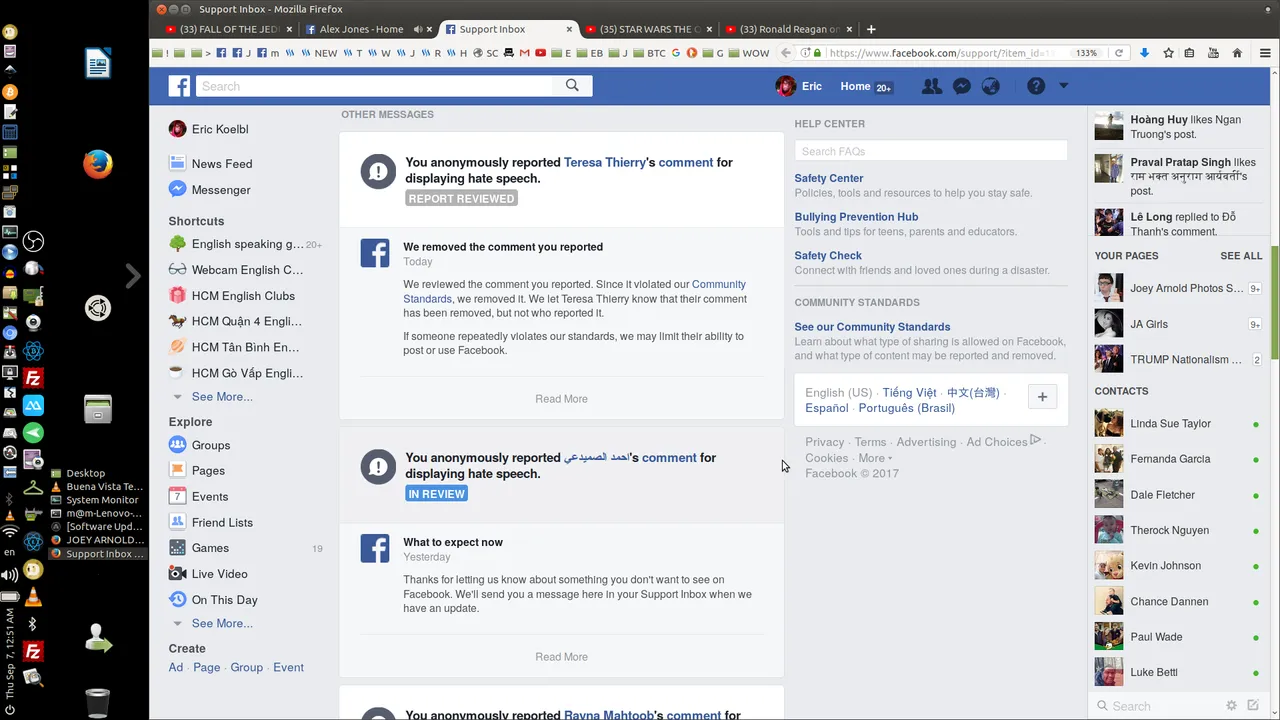Image resolution: width=1280 pixels, height=720 pixels.
Task: Open account menu dropdown arrow in header
Action: pos(1063,86)
